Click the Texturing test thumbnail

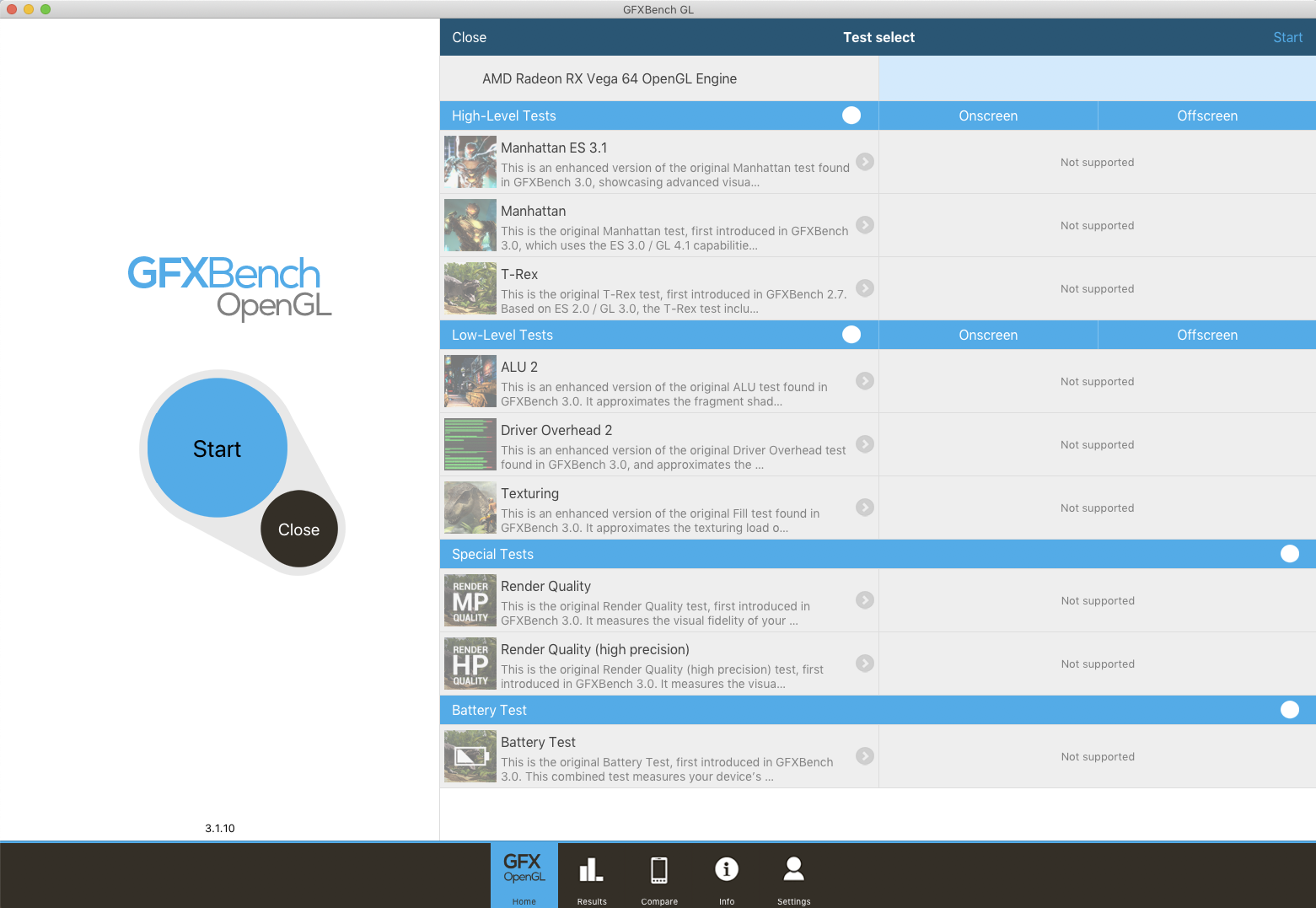[x=470, y=508]
